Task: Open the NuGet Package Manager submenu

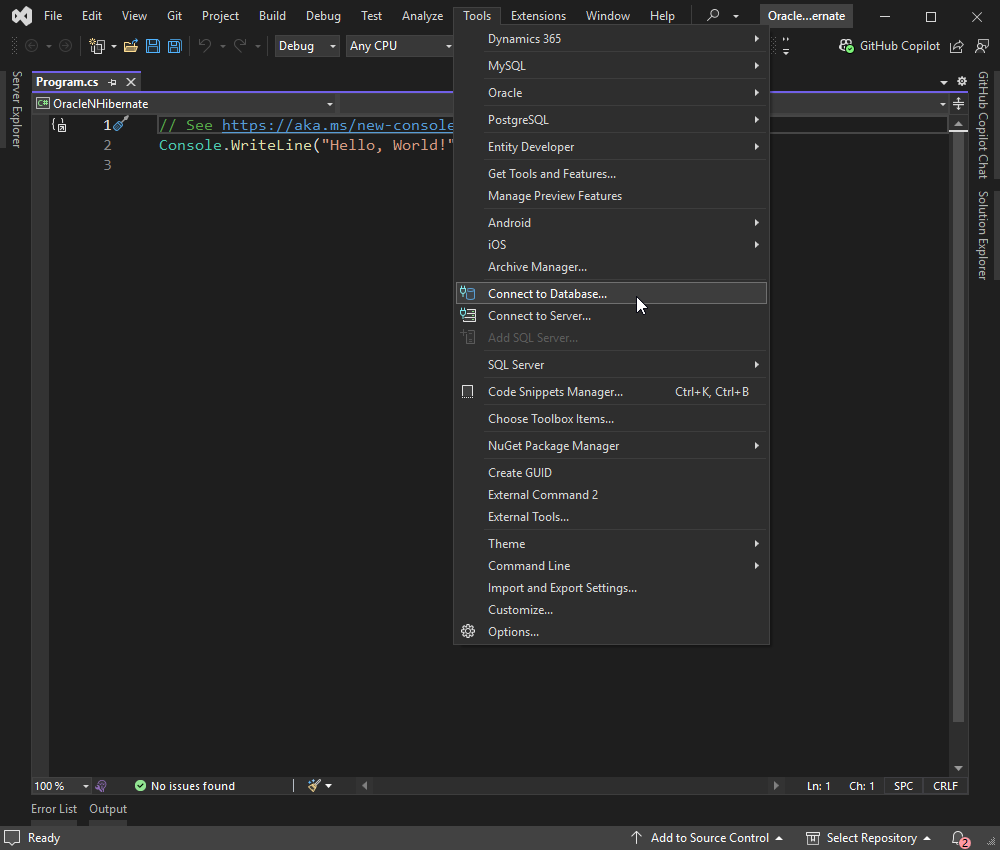Action: point(553,446)
